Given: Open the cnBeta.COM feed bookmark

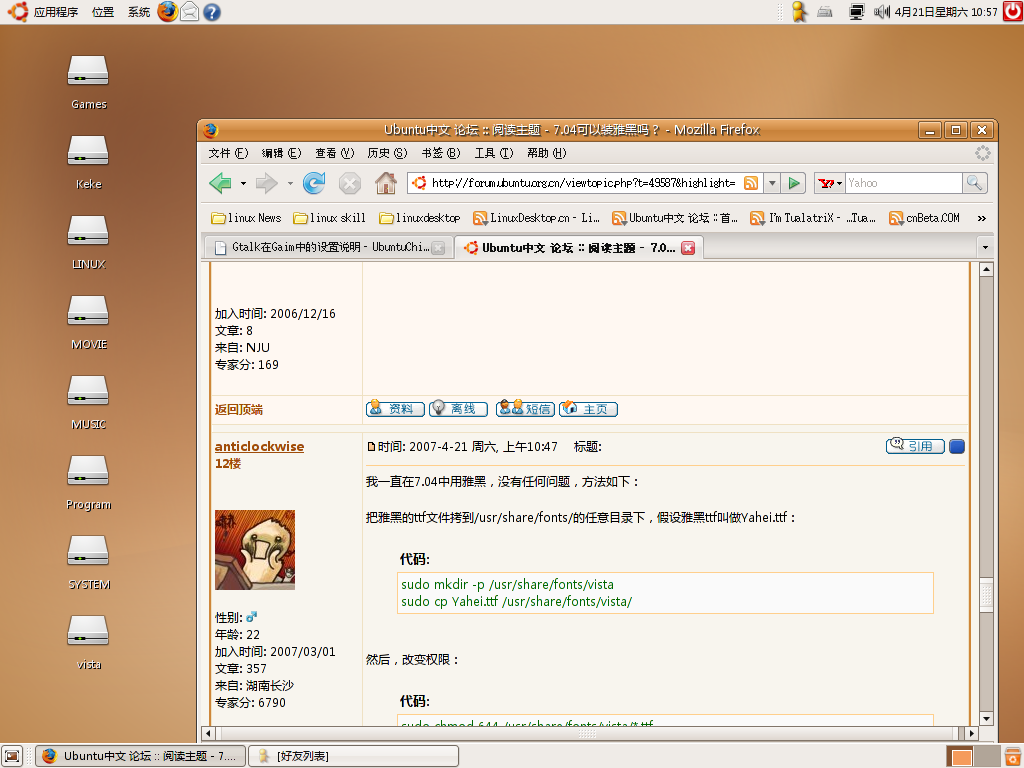Looking at the screenshot, I should pos(925,218).
